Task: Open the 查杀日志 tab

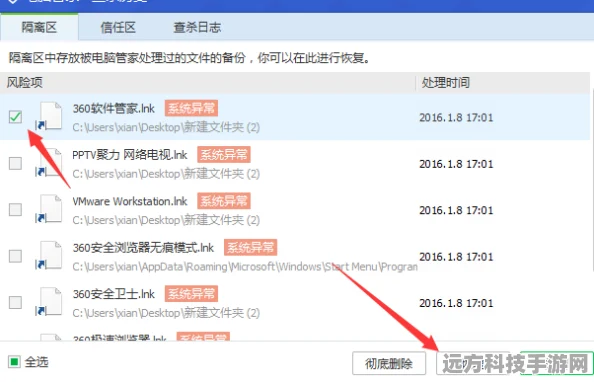Action: (197, 27)
